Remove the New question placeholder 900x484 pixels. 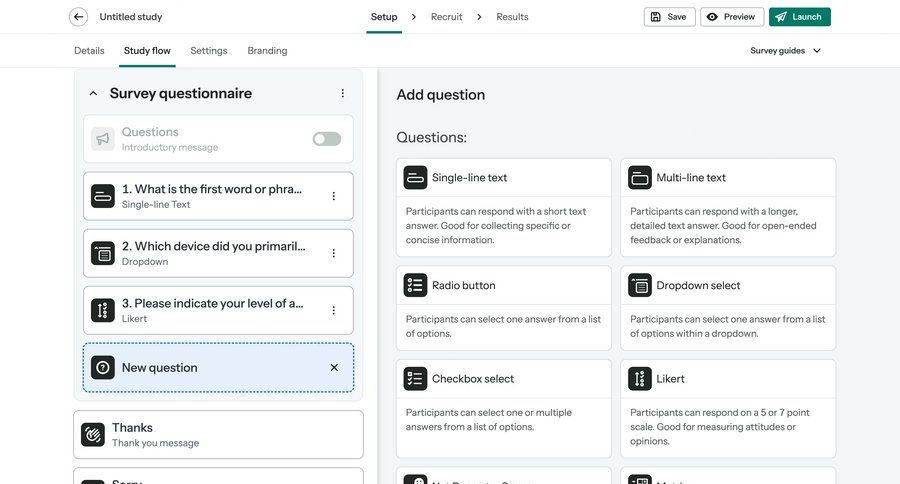click(334, 368)
